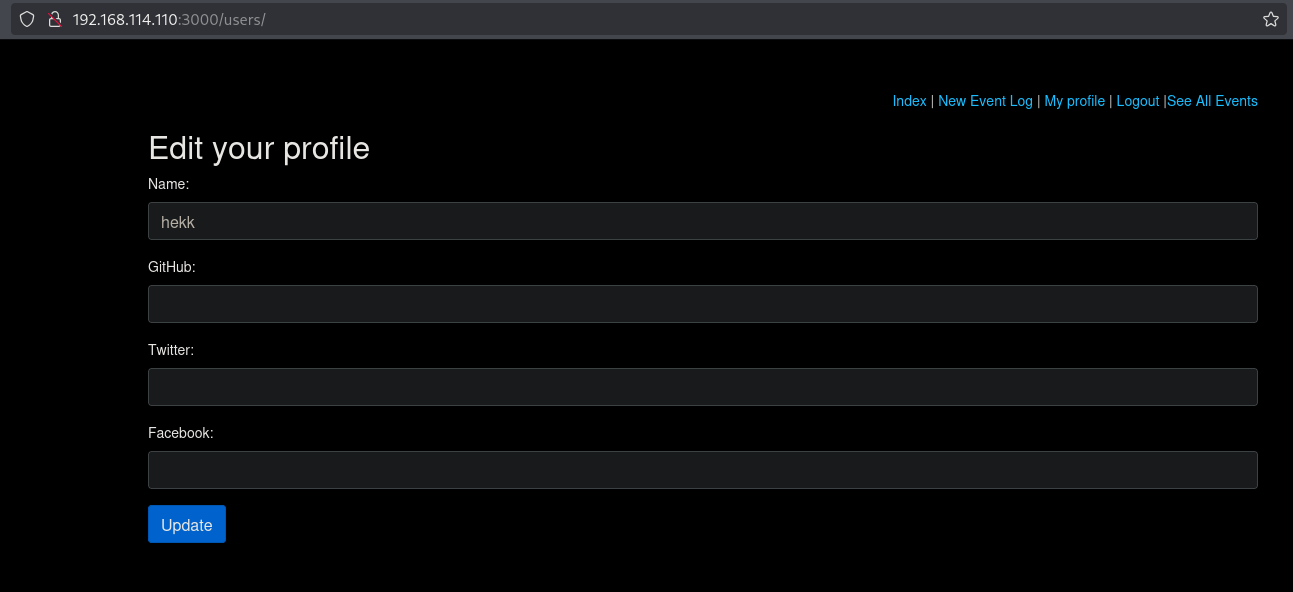Click the "GitHub:" field label

171,267
